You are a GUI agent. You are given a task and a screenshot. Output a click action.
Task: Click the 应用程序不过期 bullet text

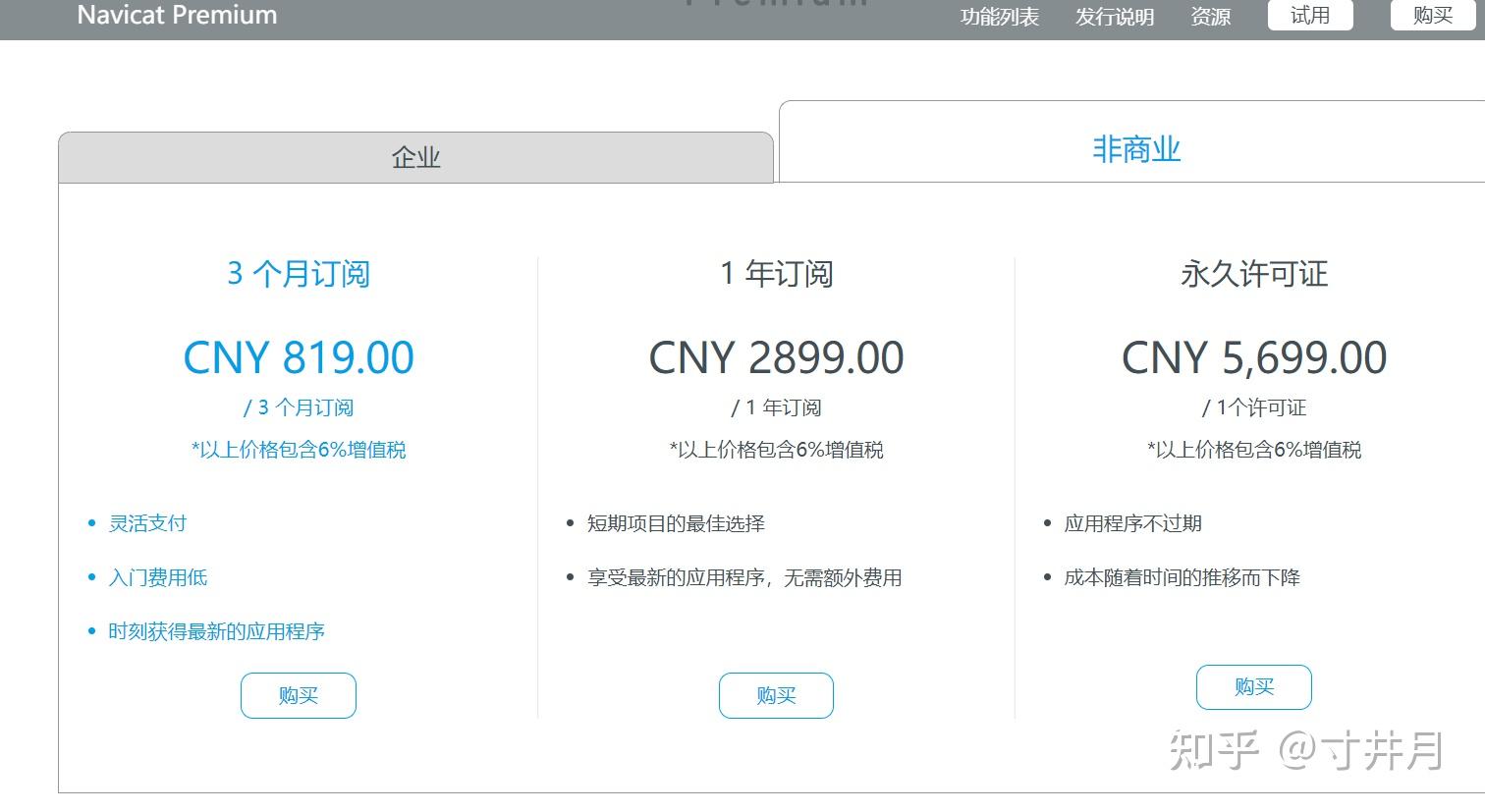point(1133,523)
